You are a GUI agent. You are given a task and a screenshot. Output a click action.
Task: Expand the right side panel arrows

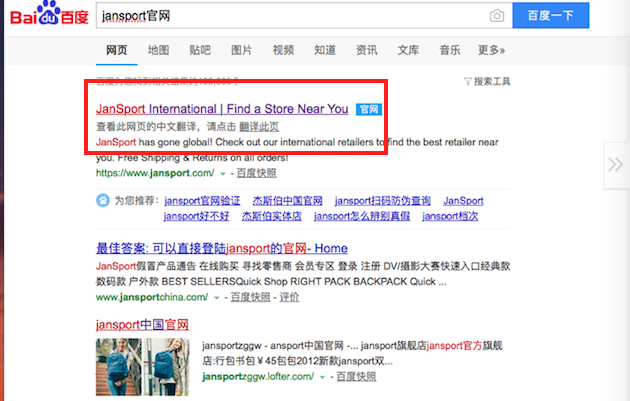point(615,164)
